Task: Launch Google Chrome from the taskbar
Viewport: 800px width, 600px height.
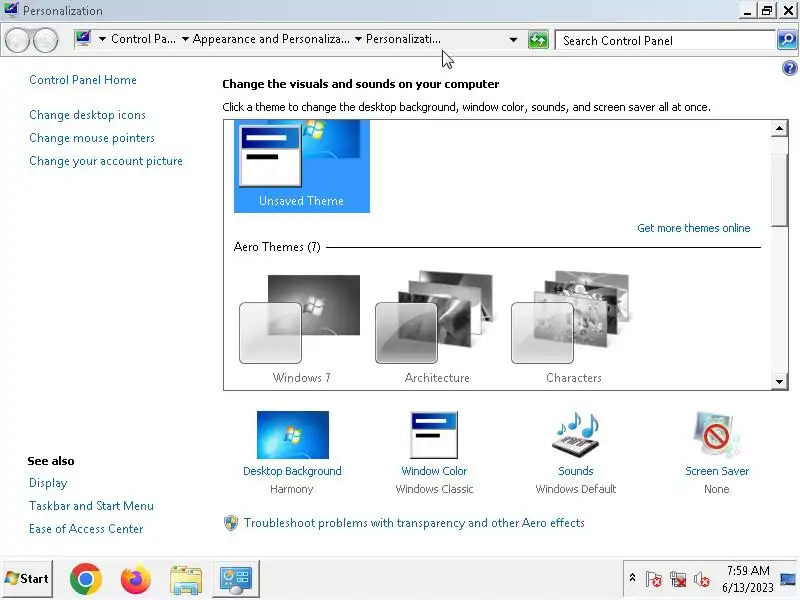Action: click(x=86, y=579)
